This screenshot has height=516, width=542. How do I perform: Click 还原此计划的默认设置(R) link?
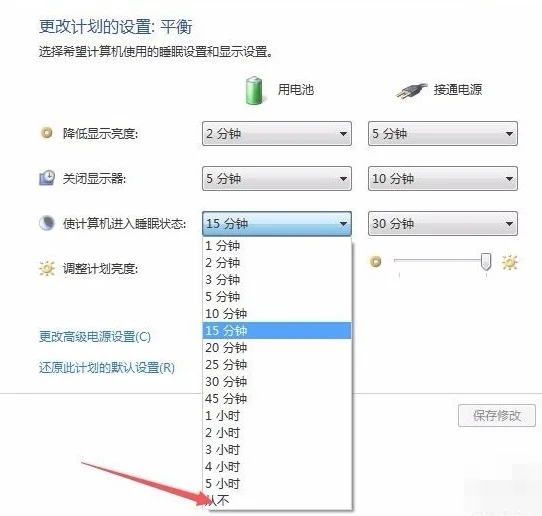(107, 367)
